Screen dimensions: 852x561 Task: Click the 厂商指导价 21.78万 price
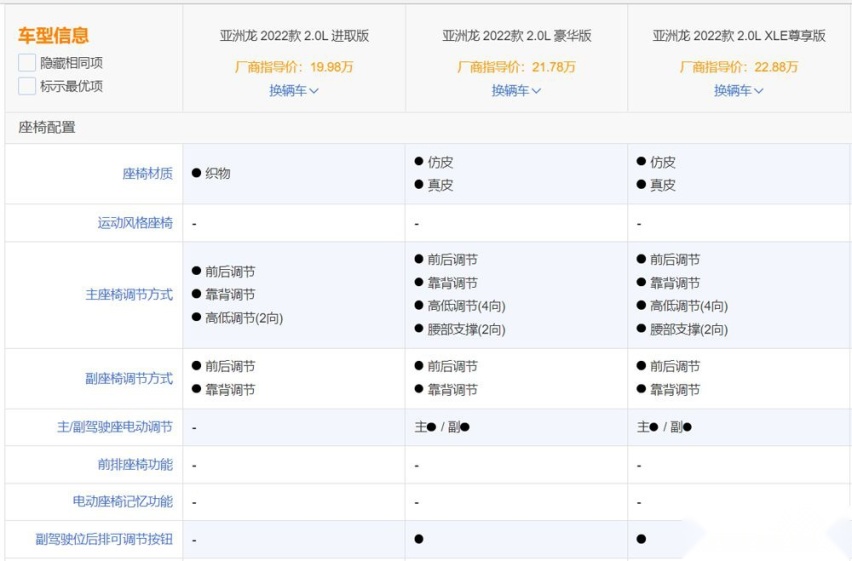tap(516, 67)
